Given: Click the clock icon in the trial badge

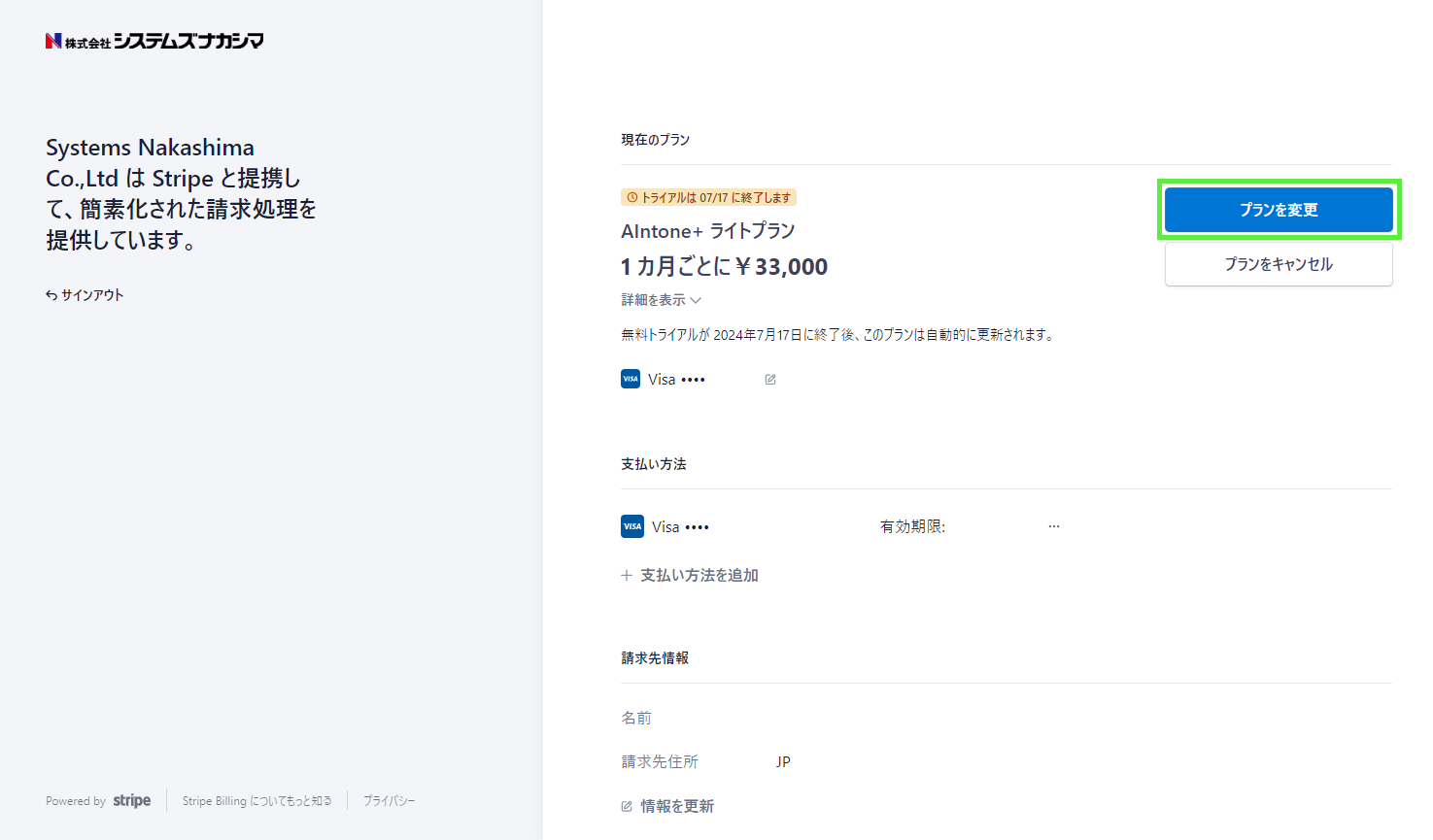Looking at the screenshot, I should coord(632,198).
